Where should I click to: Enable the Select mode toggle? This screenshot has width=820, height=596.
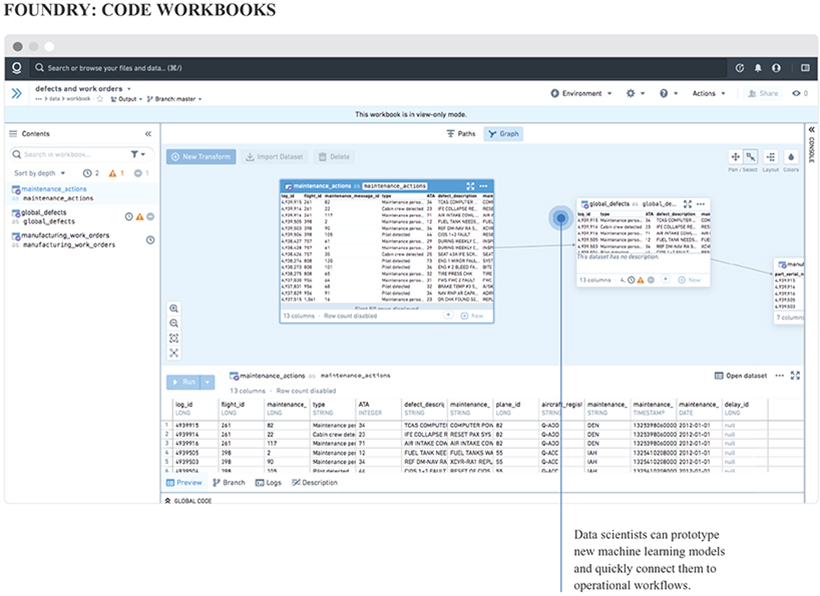(x=750, y=157)
